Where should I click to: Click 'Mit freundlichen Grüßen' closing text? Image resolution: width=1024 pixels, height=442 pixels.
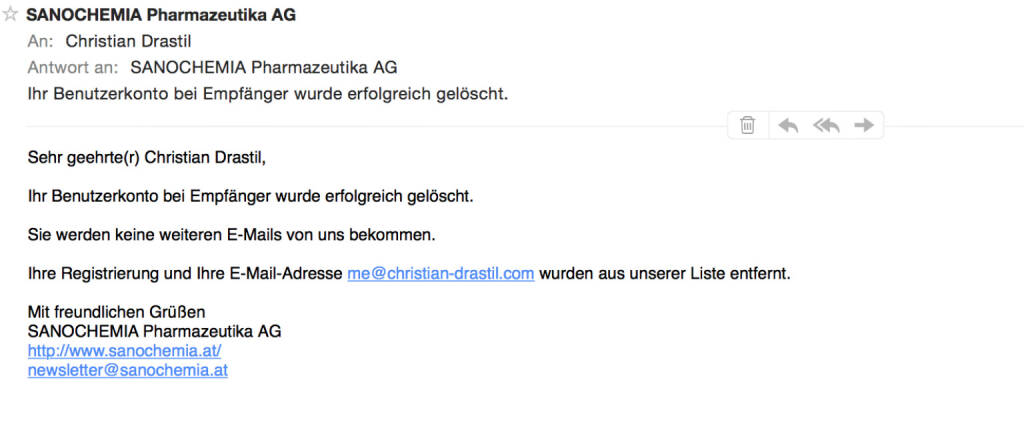(x=116, y=312)
